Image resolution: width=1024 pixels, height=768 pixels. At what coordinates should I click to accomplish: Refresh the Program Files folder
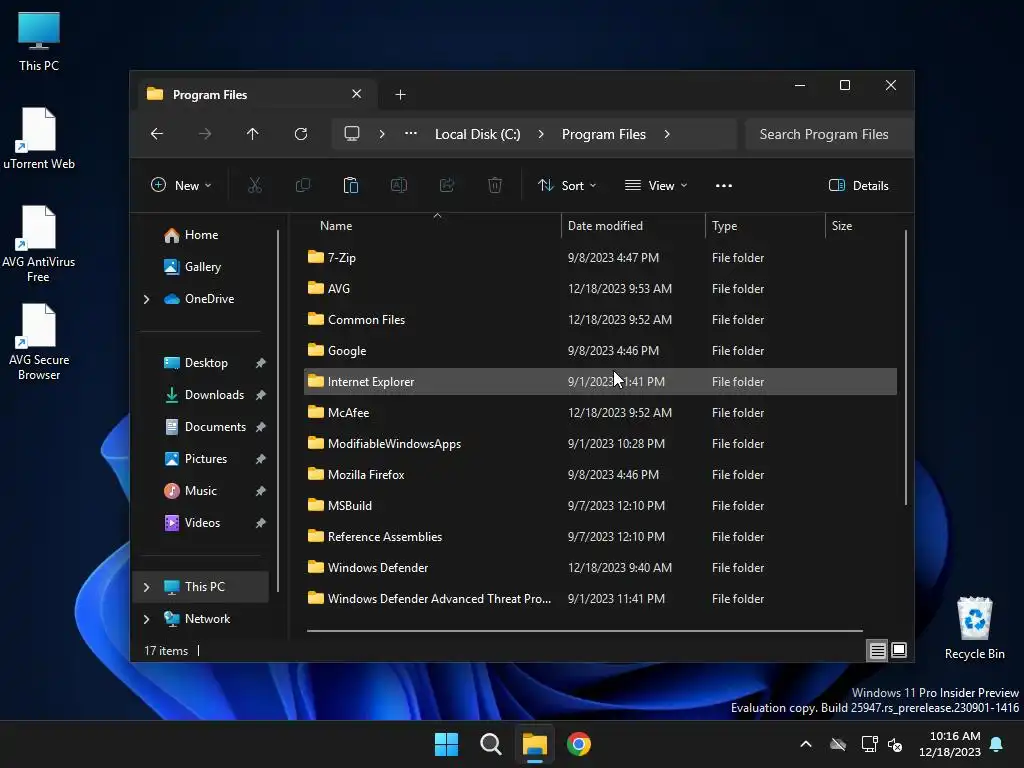(301, 134)
